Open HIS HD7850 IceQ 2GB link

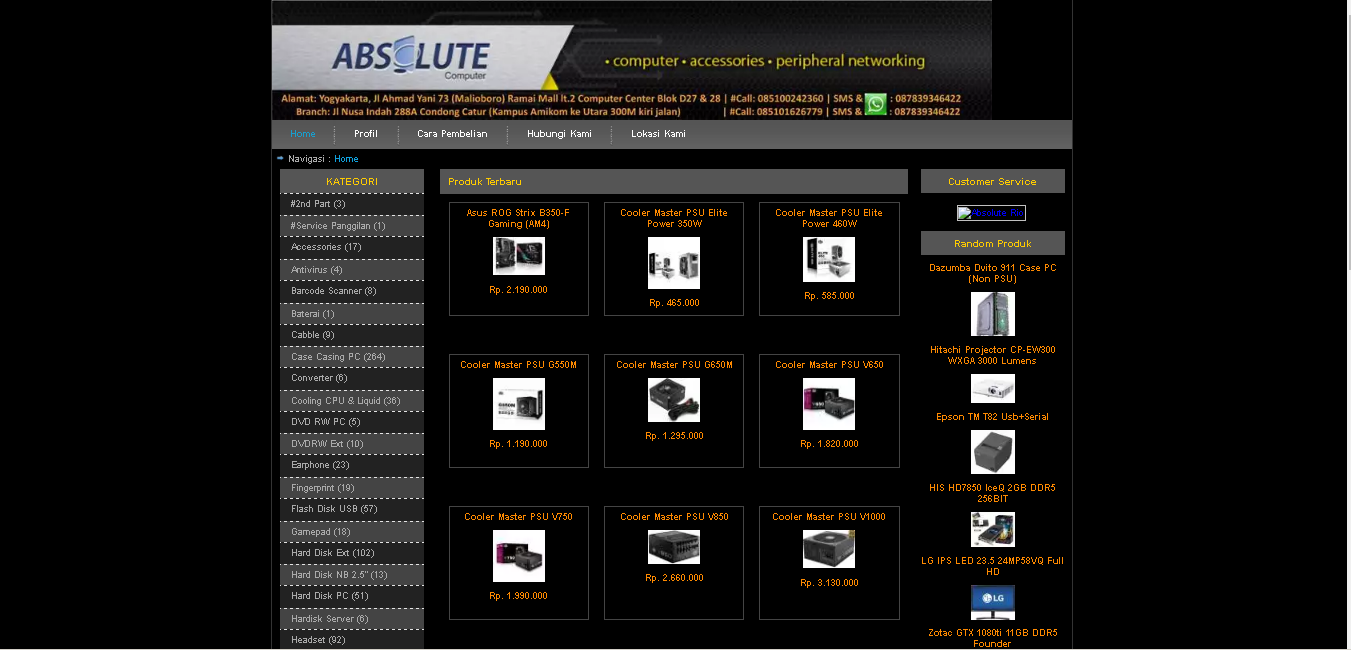[x=992, y=493]
